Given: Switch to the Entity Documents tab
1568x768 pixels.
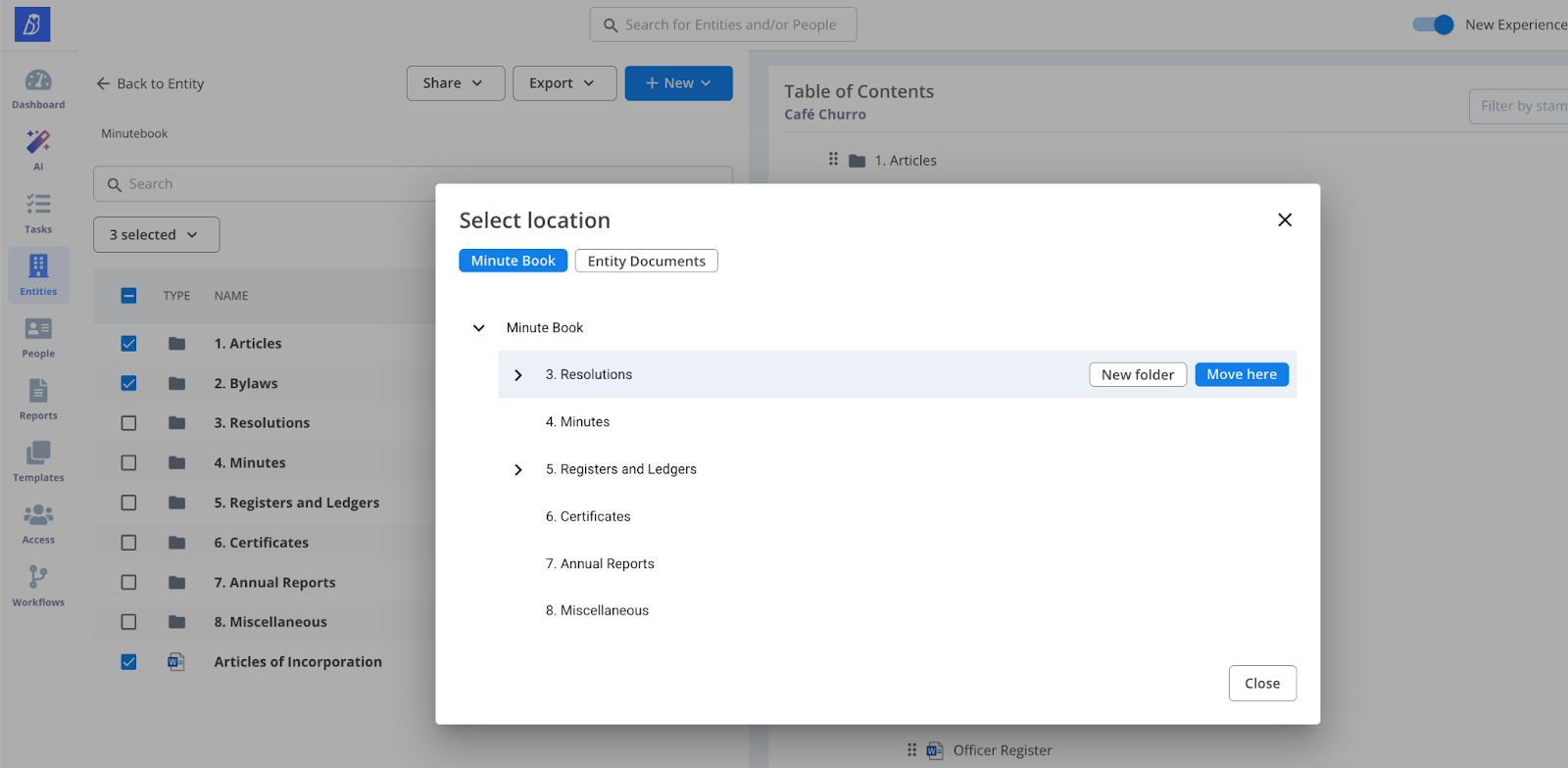Looking at the screenshot, I should tap(646, 261).
